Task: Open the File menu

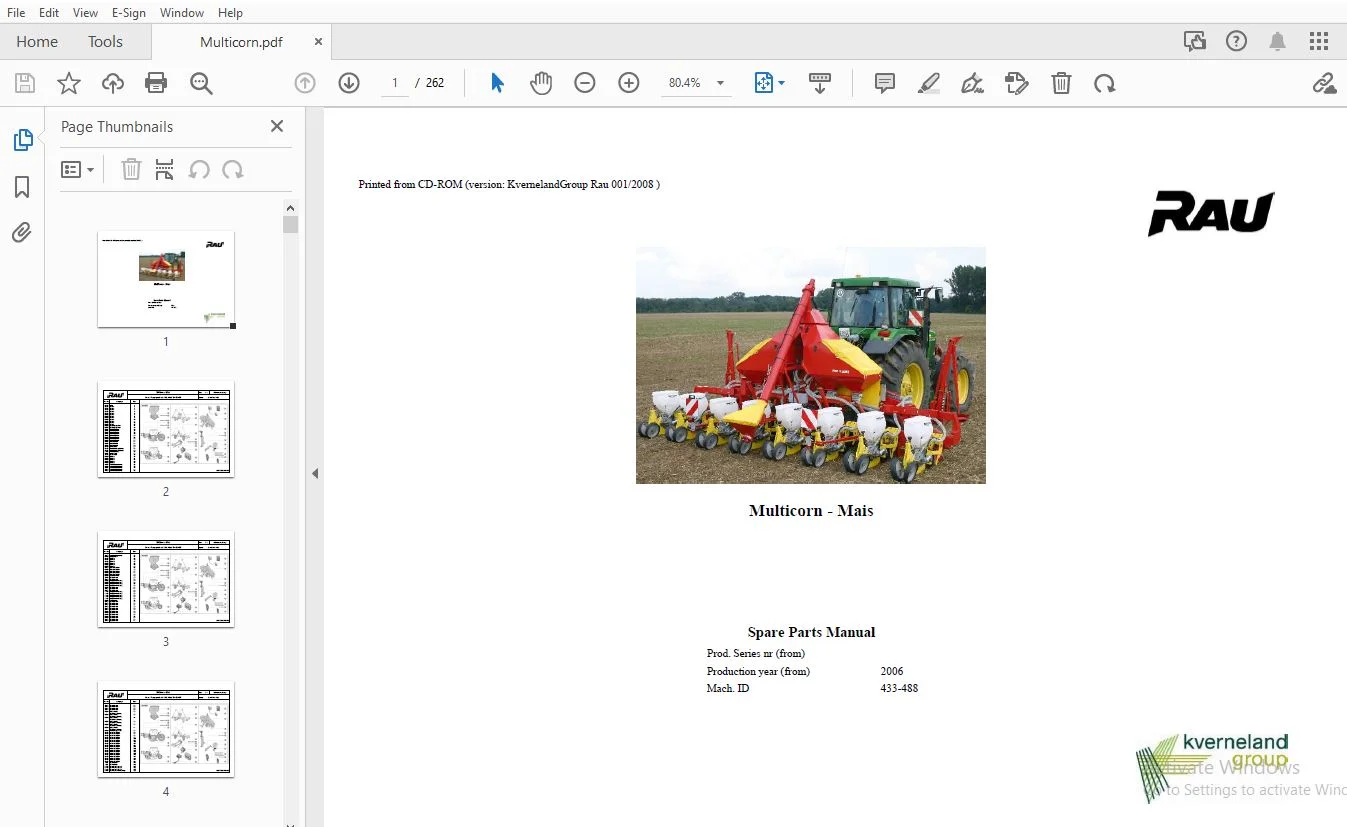Action: click(16, 13)
